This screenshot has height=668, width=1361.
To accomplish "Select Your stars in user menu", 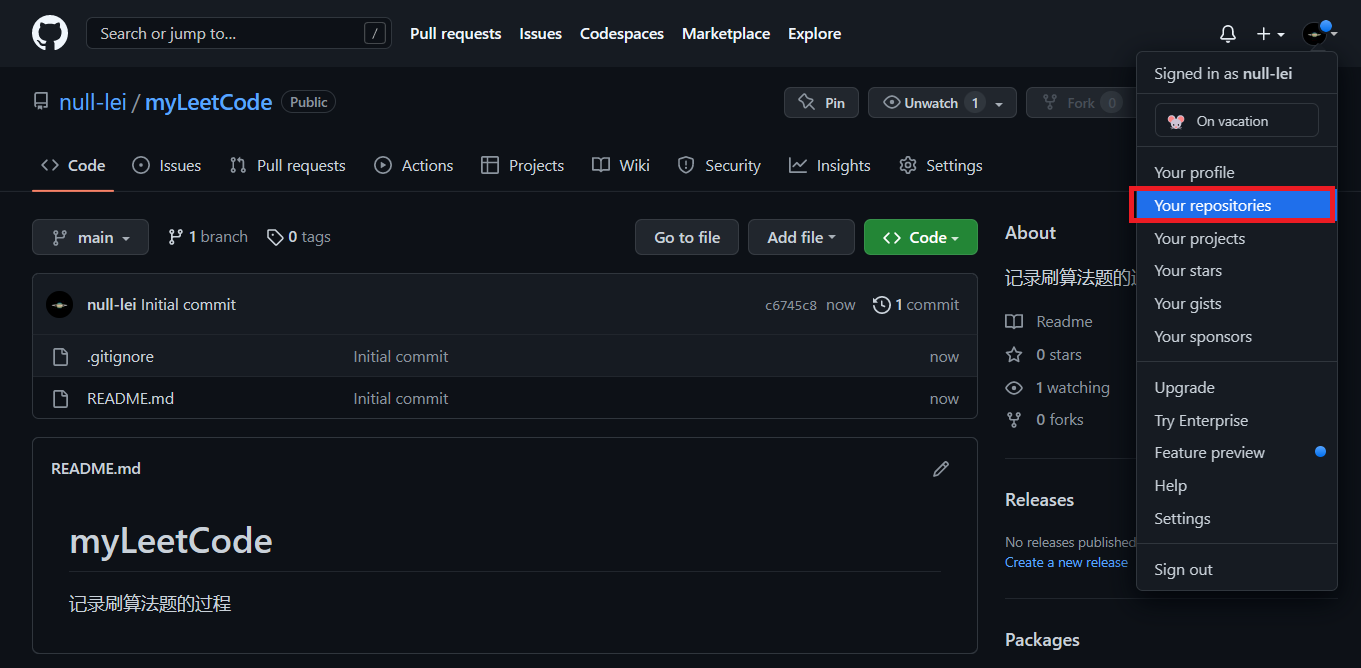I will [x=1237, y=271].
